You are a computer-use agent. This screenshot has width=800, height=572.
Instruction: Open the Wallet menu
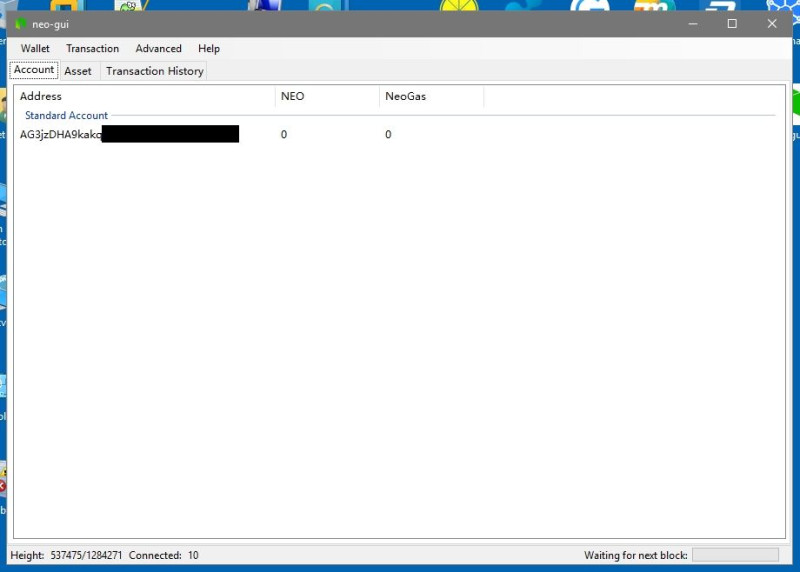click(35, 48)
